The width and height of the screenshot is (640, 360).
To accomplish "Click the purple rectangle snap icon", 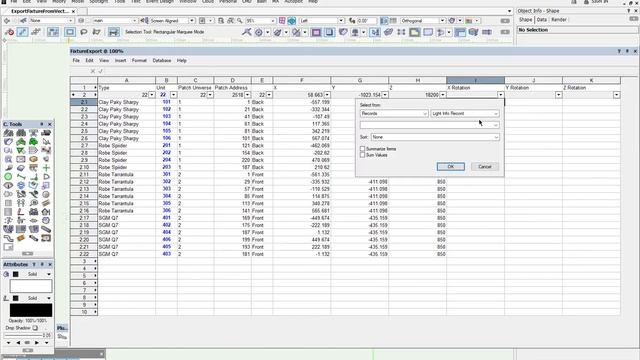I will coord(316,32).
